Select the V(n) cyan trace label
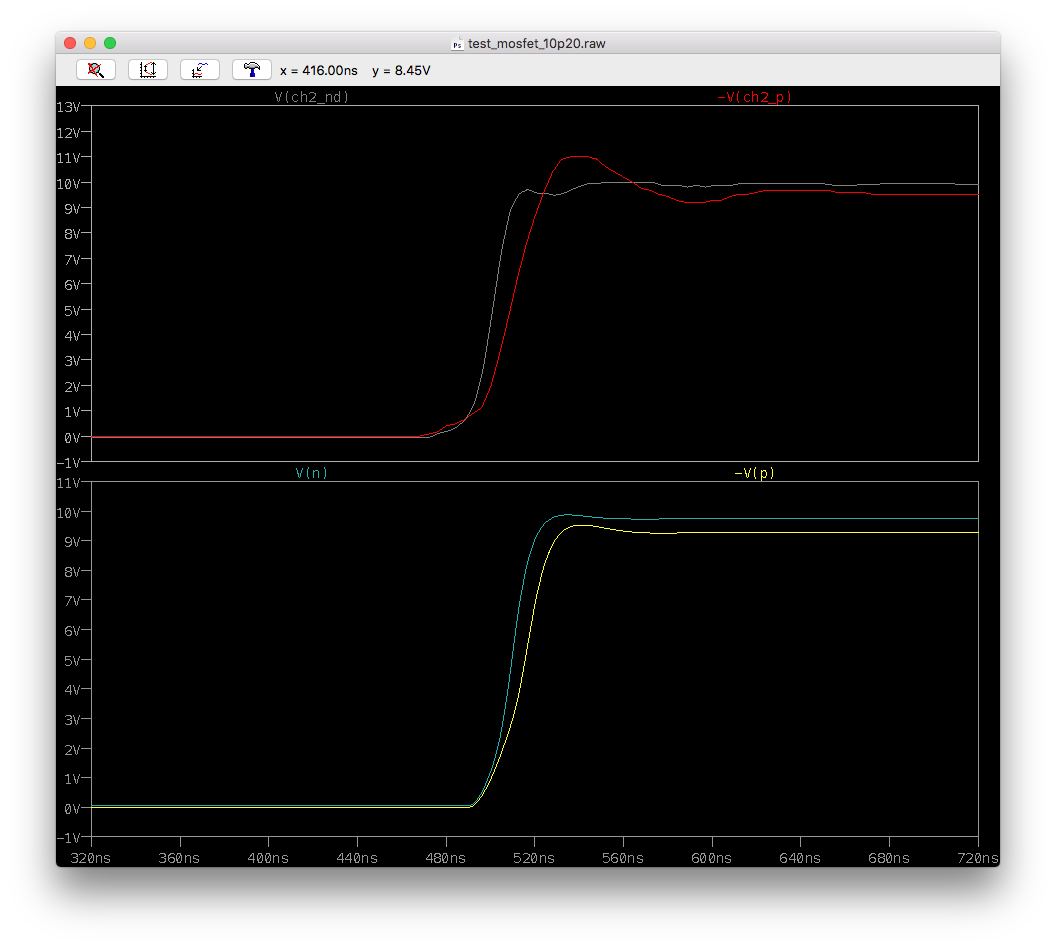Image resolution: width=1056 pixels, height=947 pixels. click(x=312, y=473)
